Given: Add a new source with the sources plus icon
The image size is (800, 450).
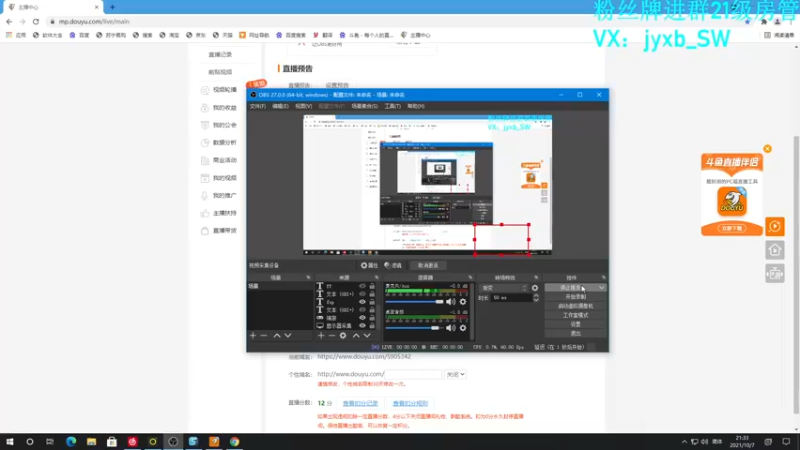Looking at the screenshot, I should [321, 336].
